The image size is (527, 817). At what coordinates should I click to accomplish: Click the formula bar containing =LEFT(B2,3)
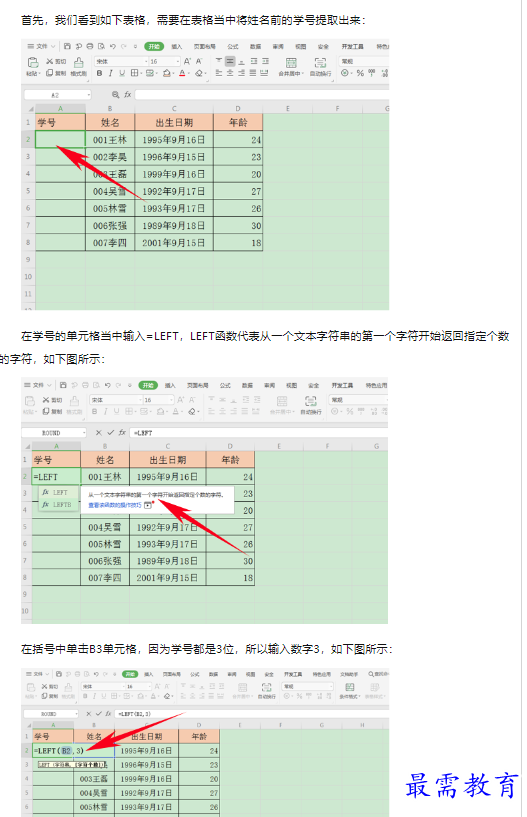pyautogui.click(x=252, y=714)
